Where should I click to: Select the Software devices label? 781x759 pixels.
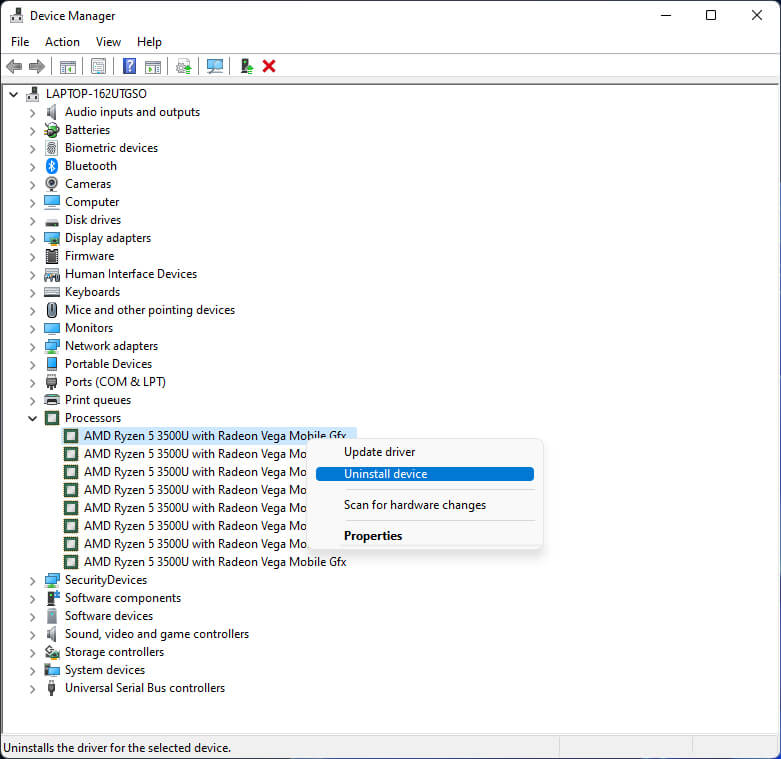(109, 616)
